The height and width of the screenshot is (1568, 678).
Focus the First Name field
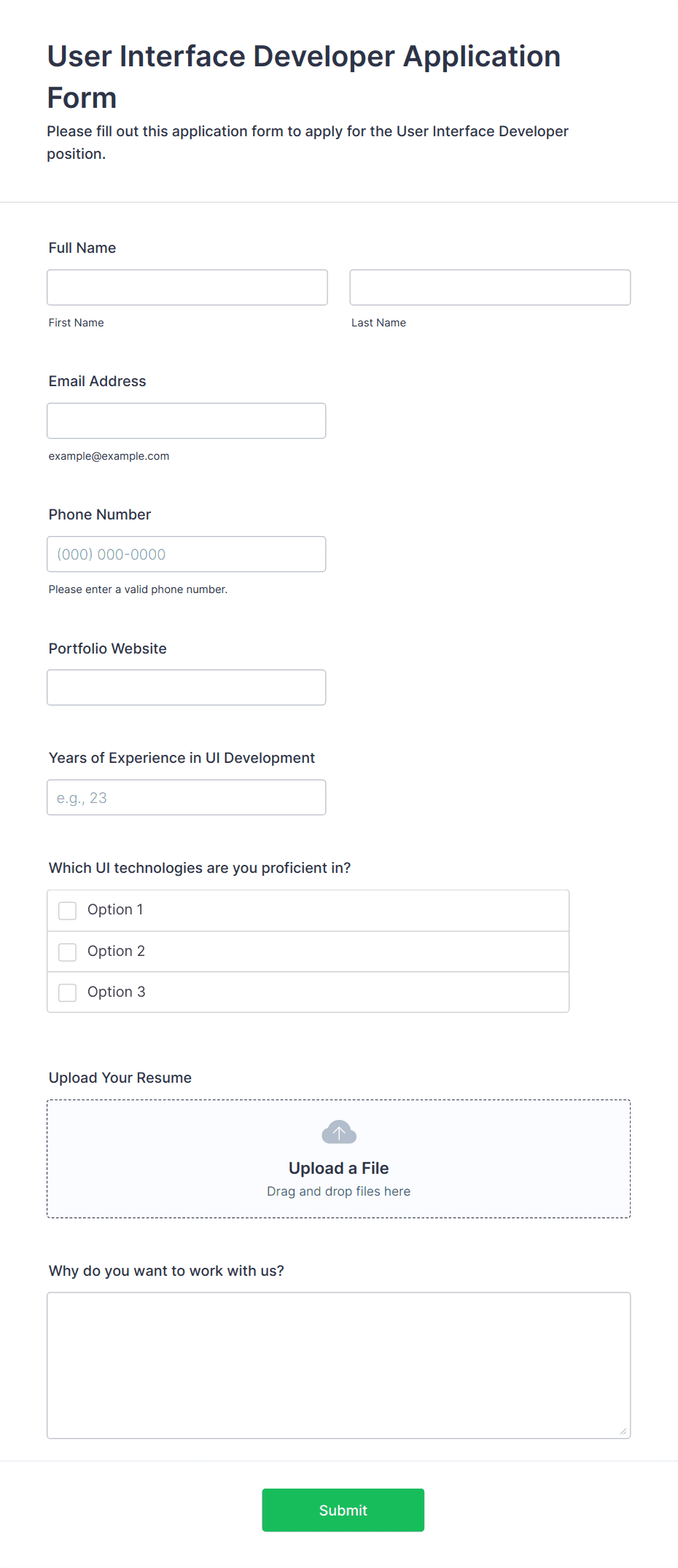(187, 287)
